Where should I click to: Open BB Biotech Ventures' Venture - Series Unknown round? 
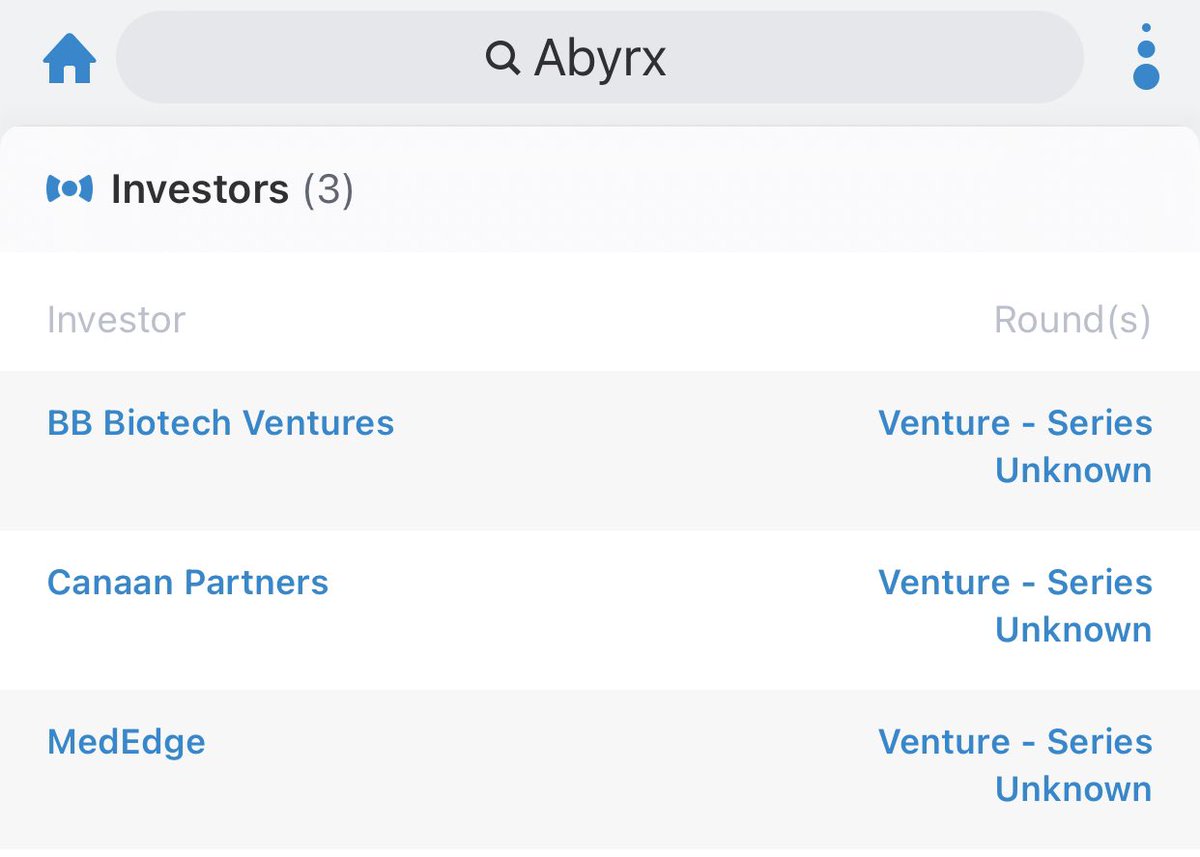pos(1015,446)
